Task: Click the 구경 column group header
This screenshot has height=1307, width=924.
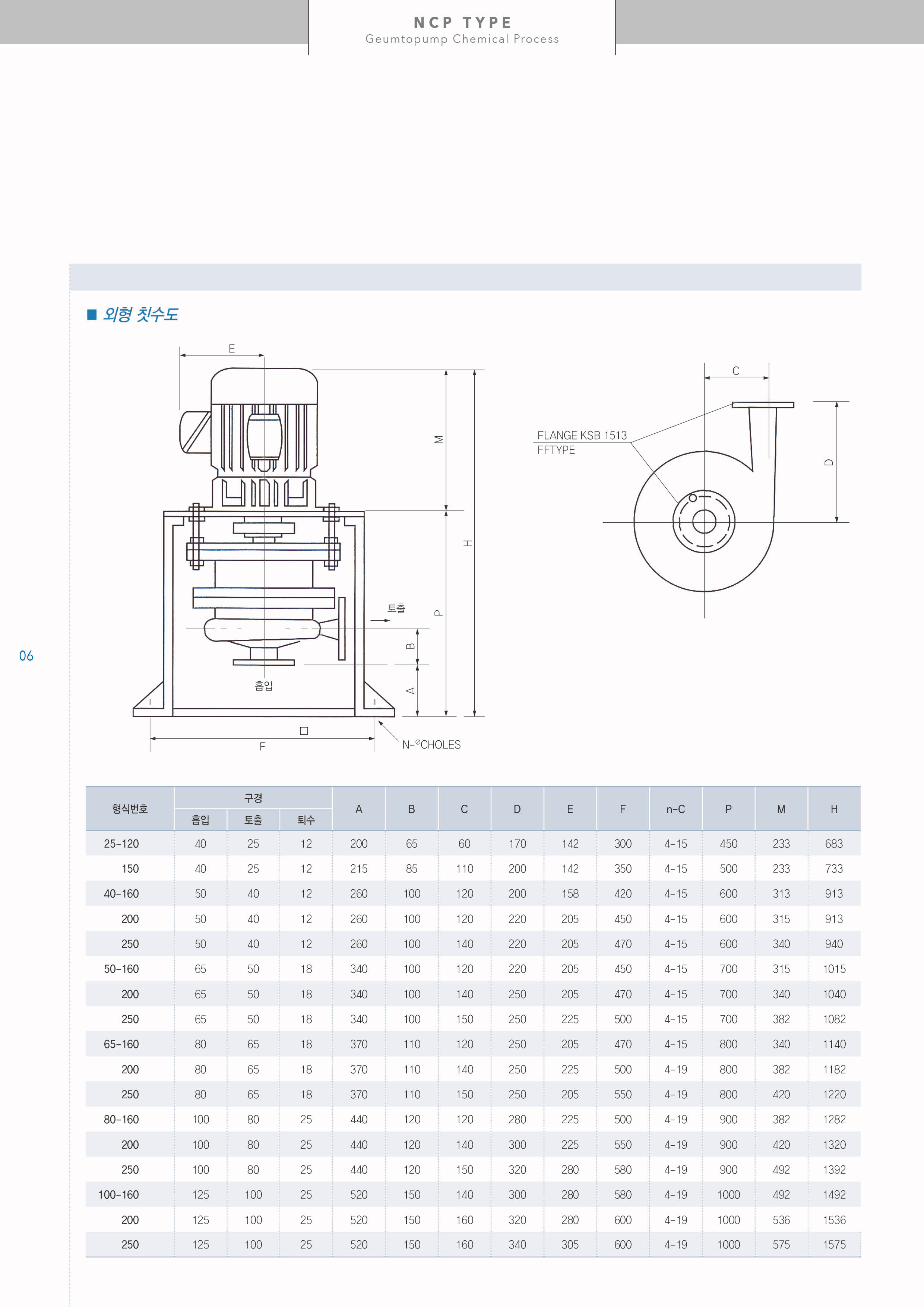Action: (253, 798)
